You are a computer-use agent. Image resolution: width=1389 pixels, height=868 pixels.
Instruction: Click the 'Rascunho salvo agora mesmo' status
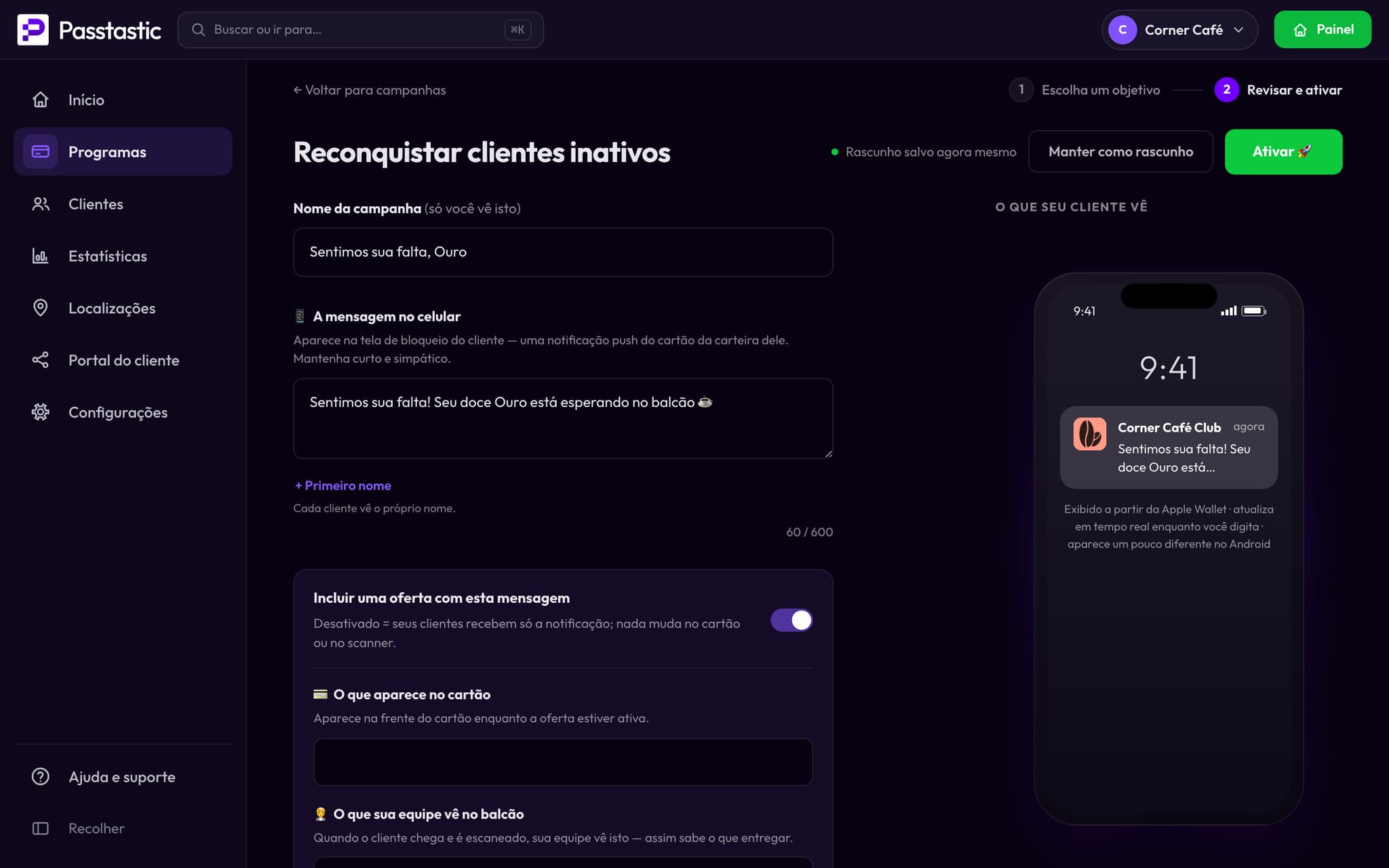pos(924,152)
